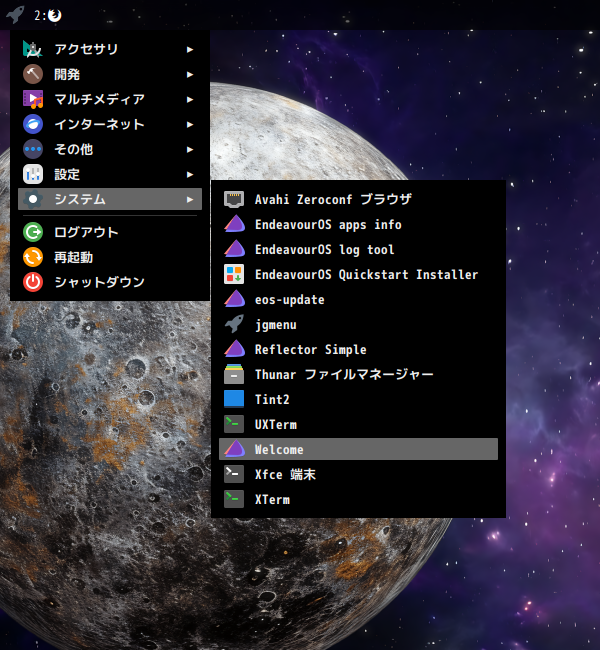Click the マルチメディア film and music icon
Viewport: 600px width, 650px height.
(x=33, y=99)
